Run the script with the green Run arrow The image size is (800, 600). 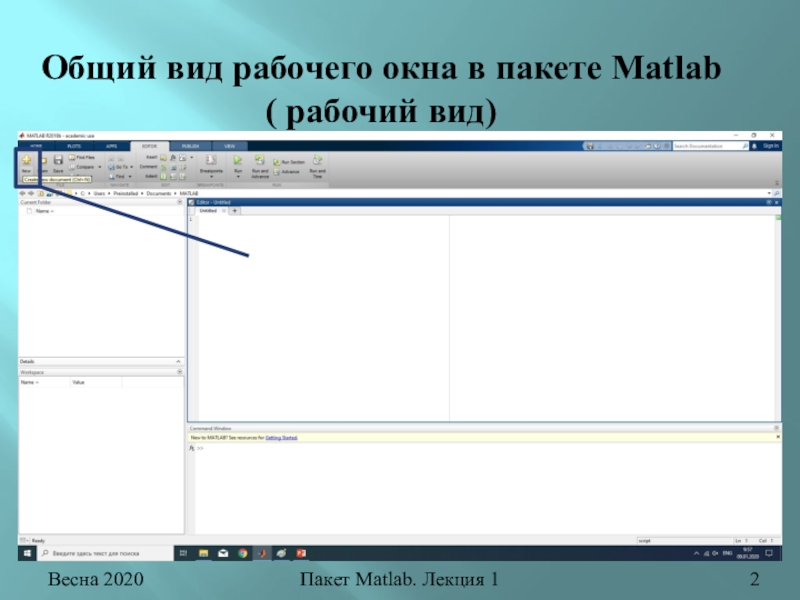click(x=238, y=160)
